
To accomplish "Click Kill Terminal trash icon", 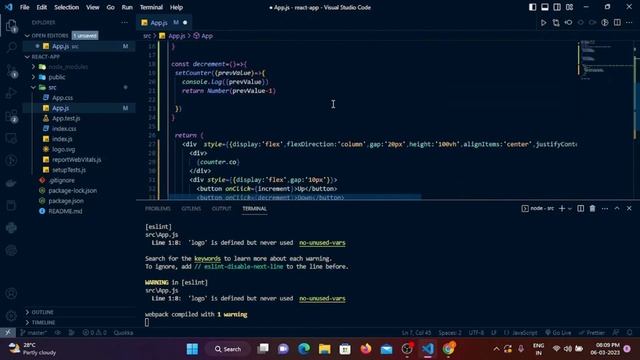I will click(592, 209).
